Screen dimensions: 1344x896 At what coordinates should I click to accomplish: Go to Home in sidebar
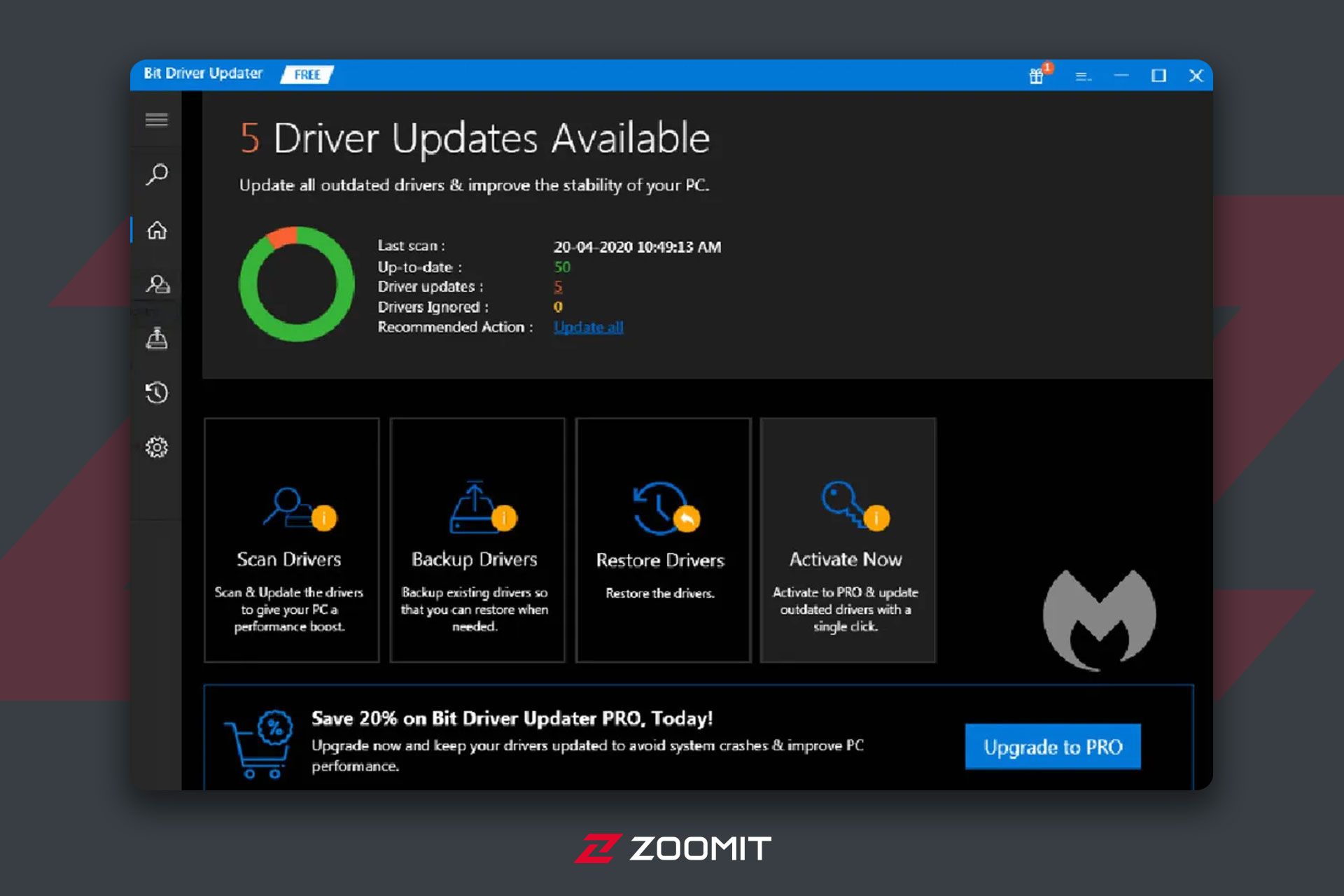click(157, 230)
